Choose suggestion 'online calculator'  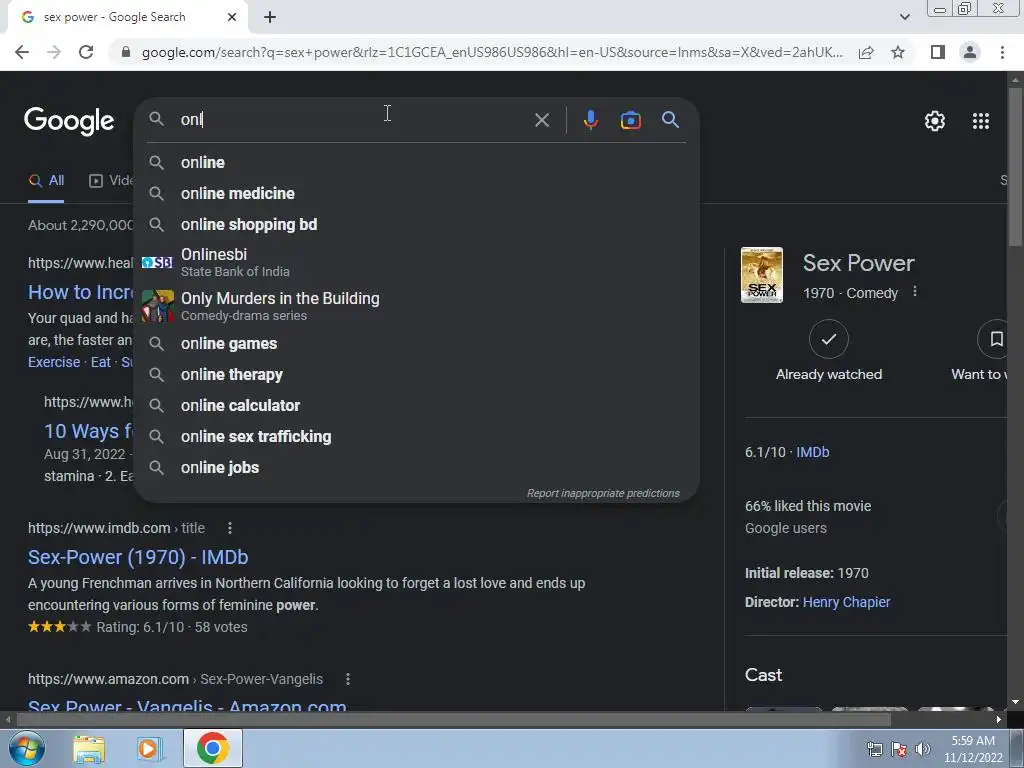416,406
